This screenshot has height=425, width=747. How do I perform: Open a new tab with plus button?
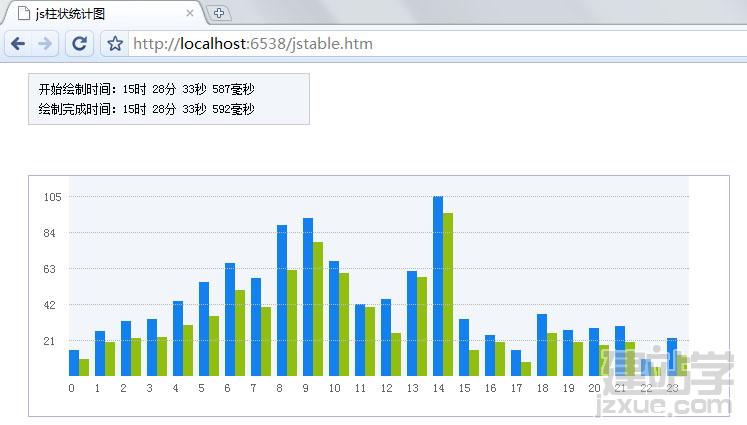coord(219,13)
